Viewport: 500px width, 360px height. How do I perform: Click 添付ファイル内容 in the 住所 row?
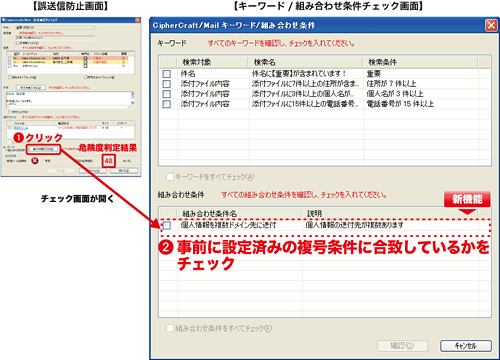click(205, 84)
